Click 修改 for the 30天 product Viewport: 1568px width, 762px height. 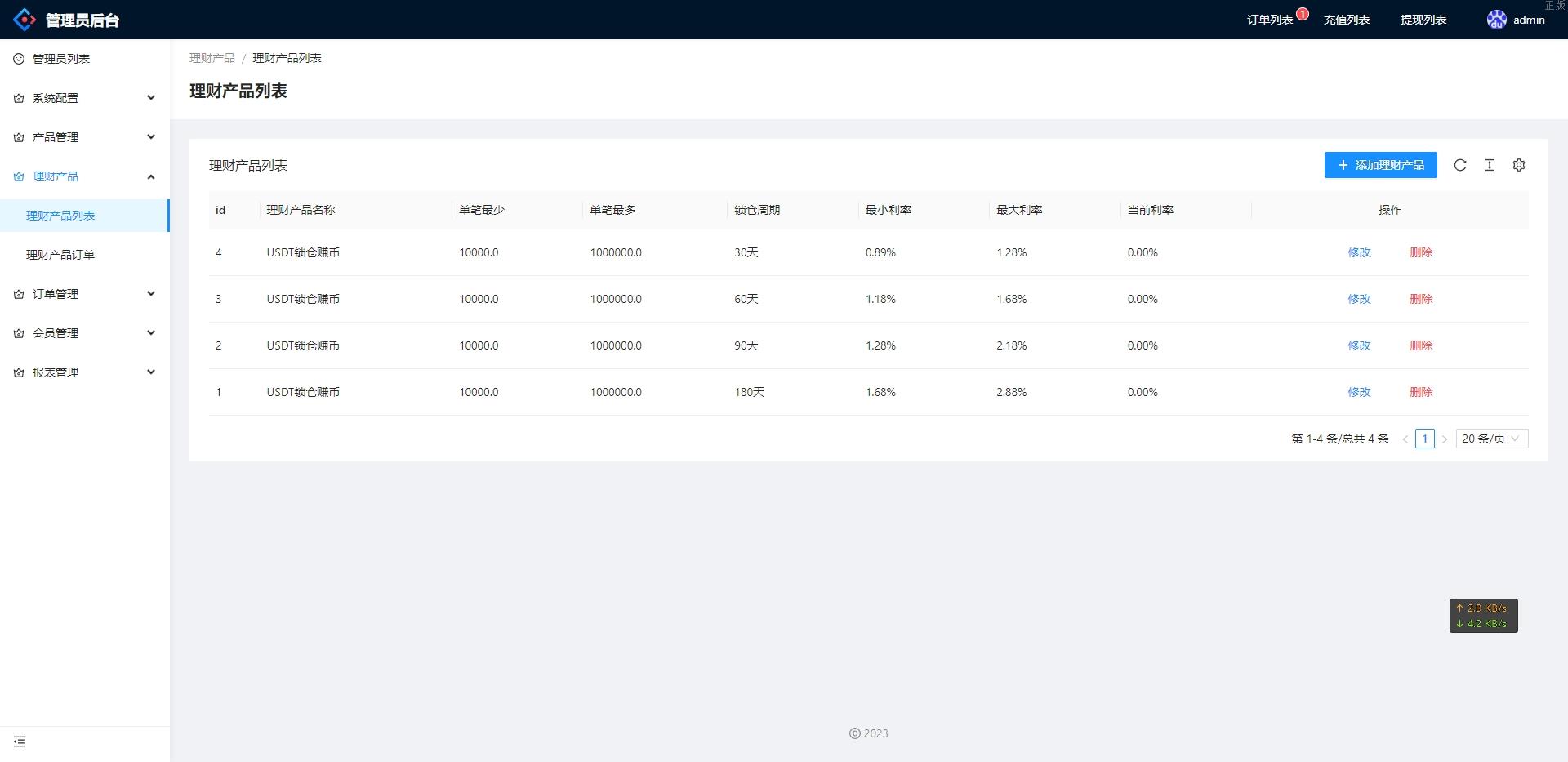(x=1359, y=252)
